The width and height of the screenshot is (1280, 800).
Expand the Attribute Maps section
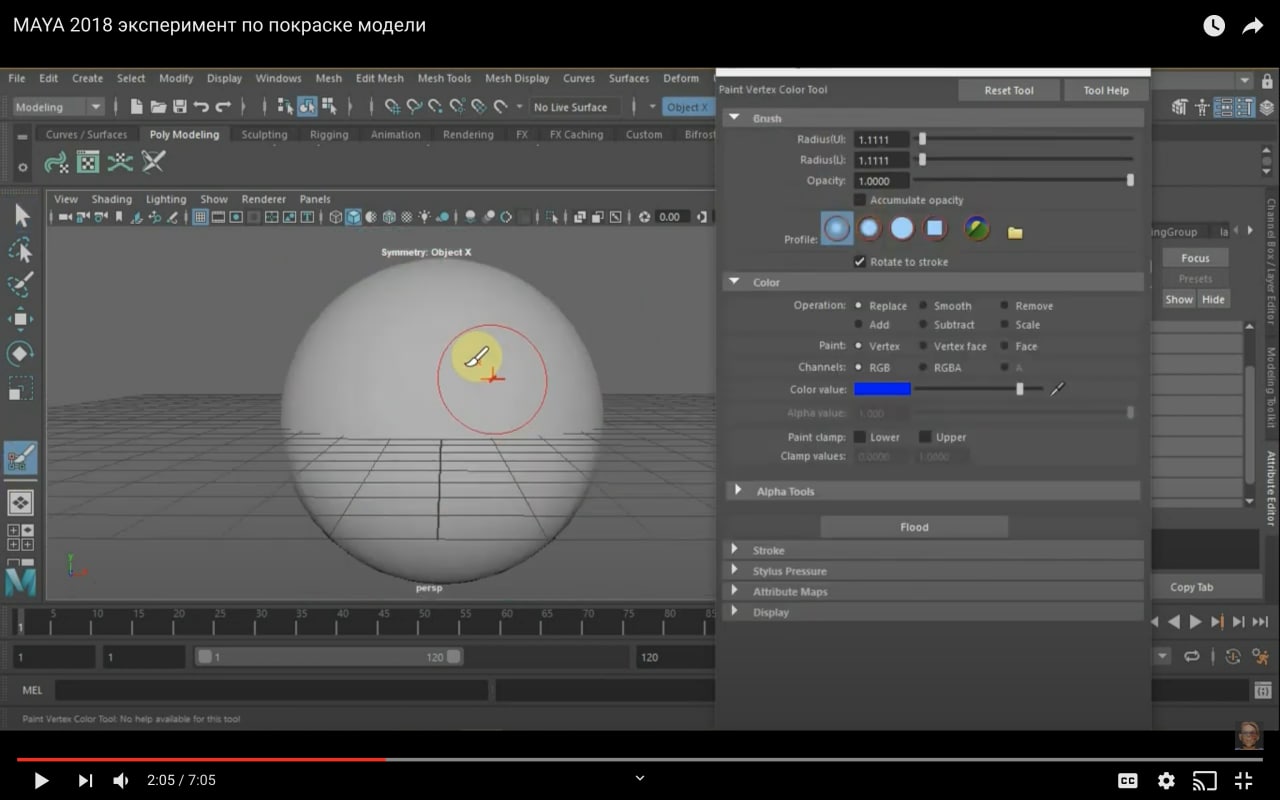click(x=735, y=591)
